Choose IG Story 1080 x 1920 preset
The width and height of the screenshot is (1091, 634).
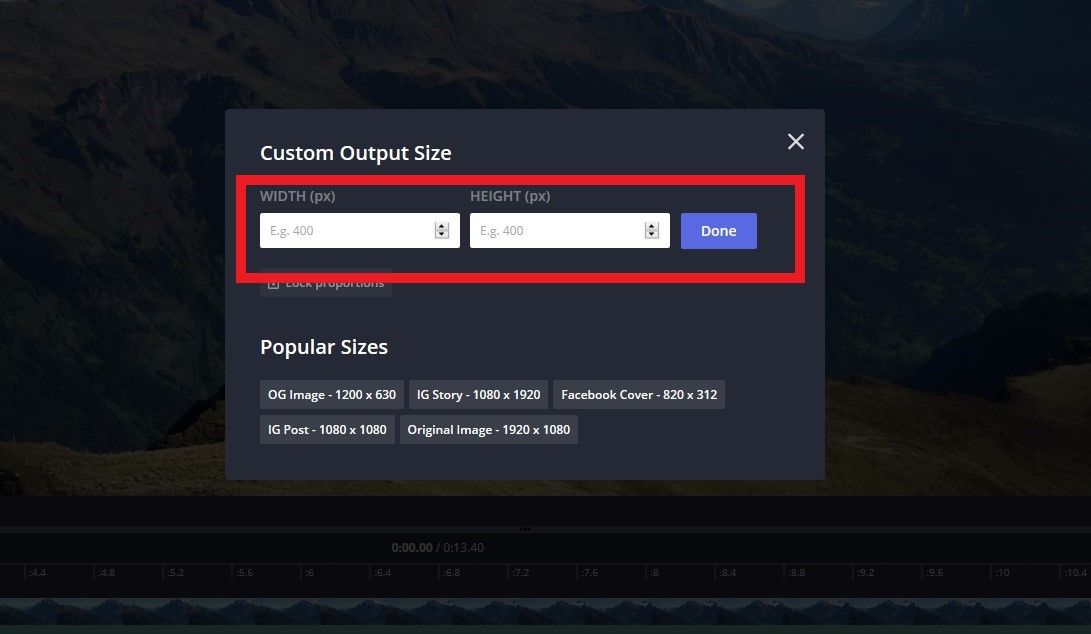coord(478,395)
